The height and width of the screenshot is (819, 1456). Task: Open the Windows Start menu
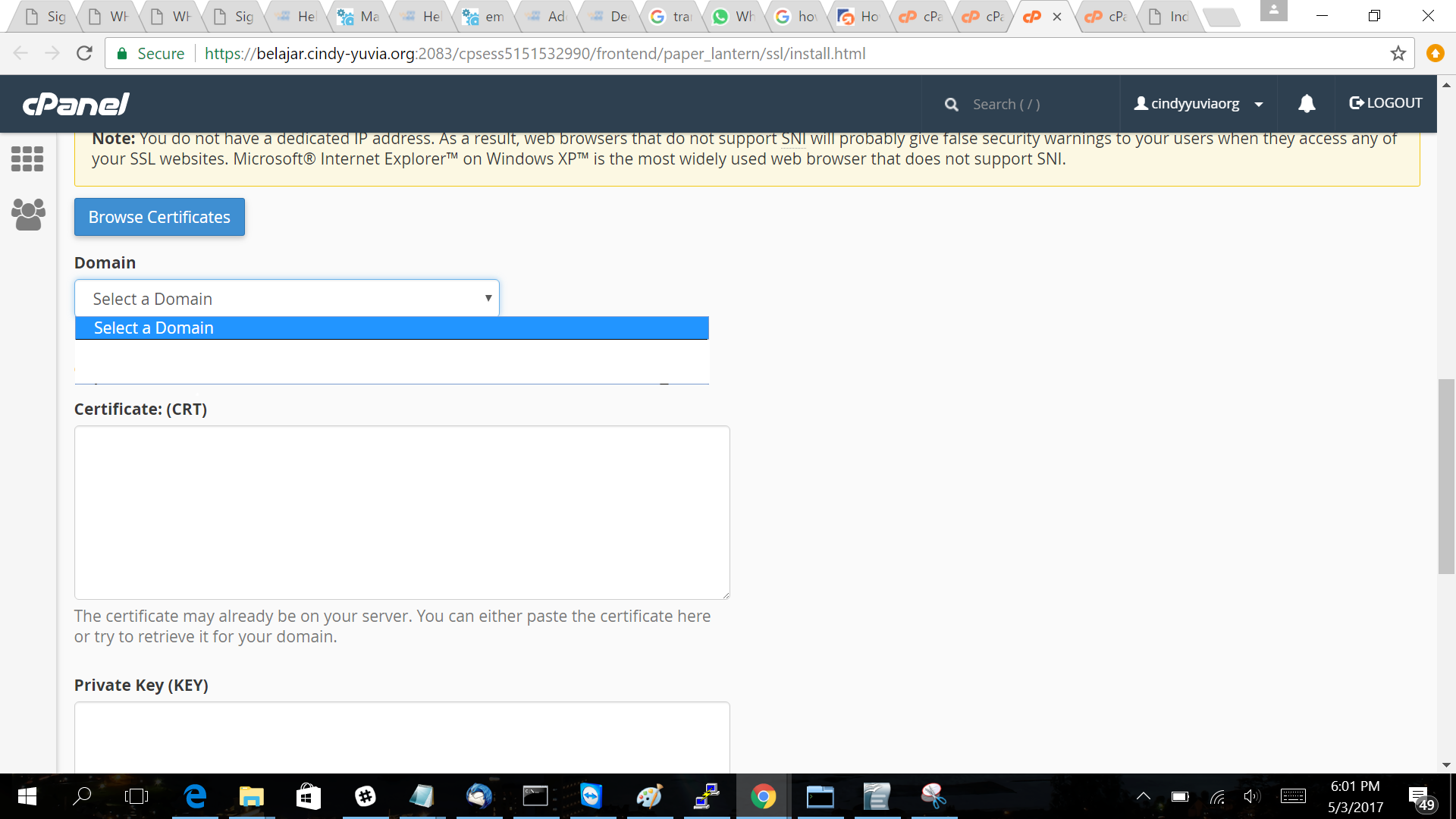coord(27,796)
